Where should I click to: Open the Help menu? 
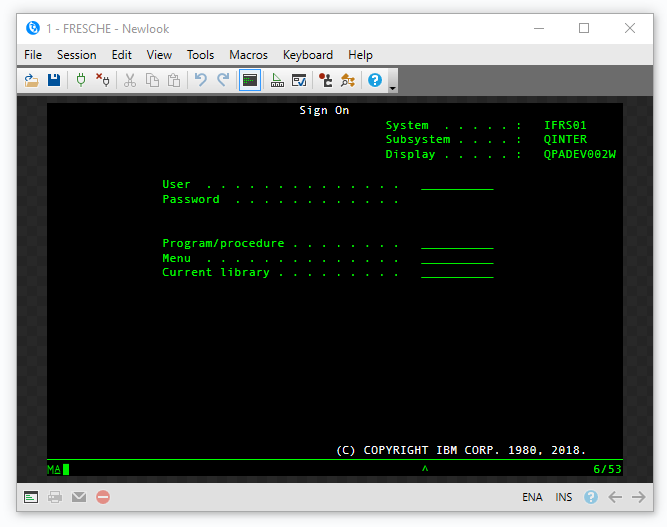click(360, 55)
